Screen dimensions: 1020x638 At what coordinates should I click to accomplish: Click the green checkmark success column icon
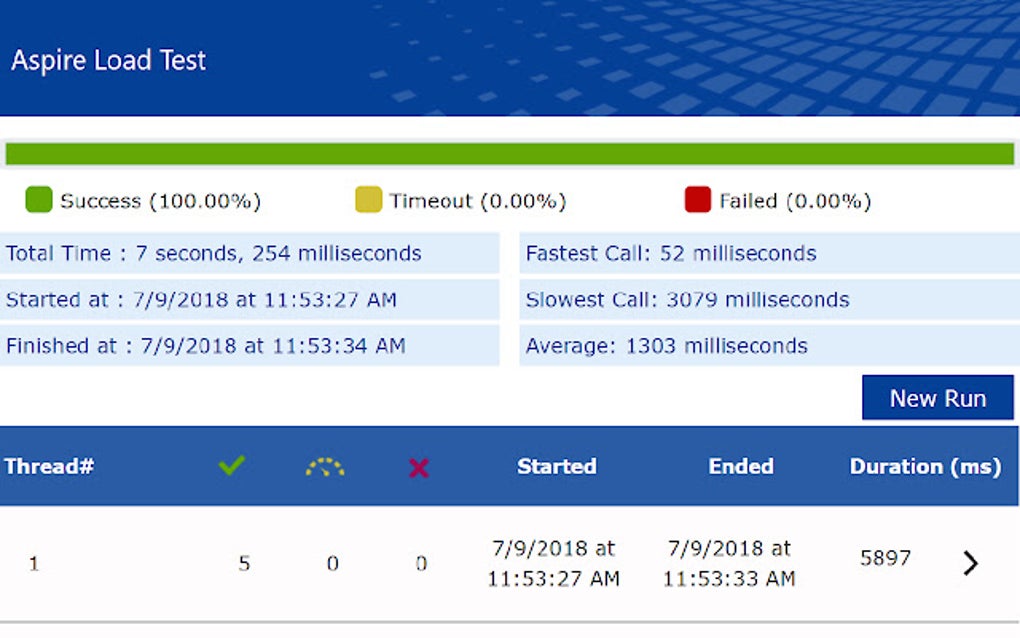232,466
